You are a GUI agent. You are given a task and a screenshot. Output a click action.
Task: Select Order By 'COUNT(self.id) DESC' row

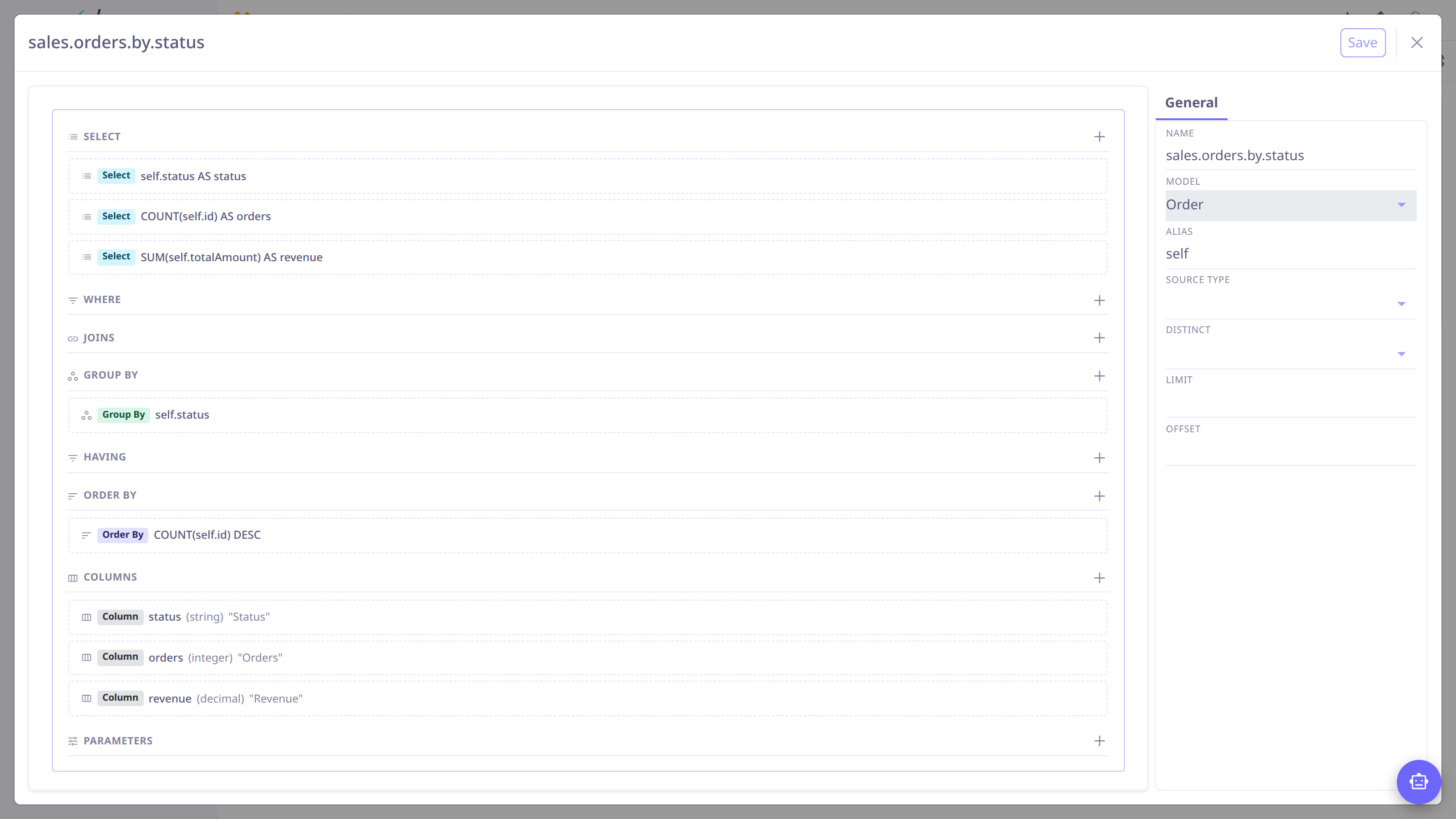pyautogui.click(x=587, y=535)
